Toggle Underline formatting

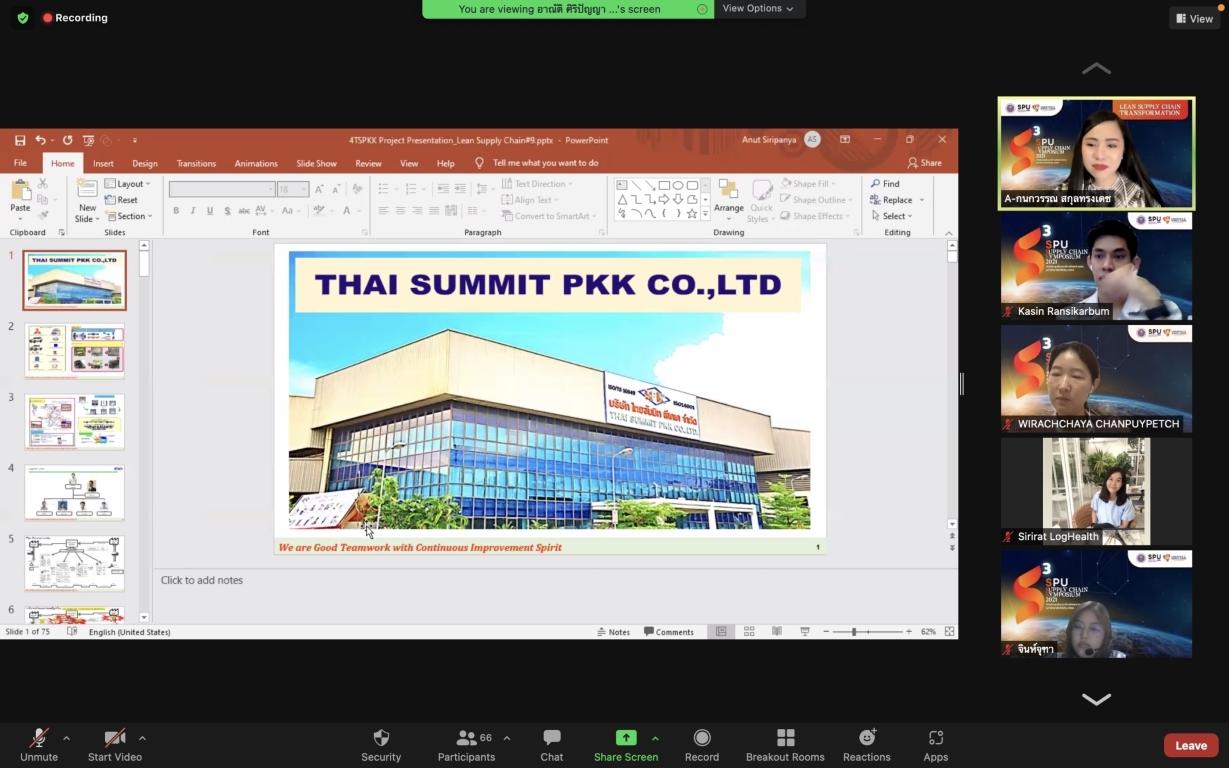point(210,211)
